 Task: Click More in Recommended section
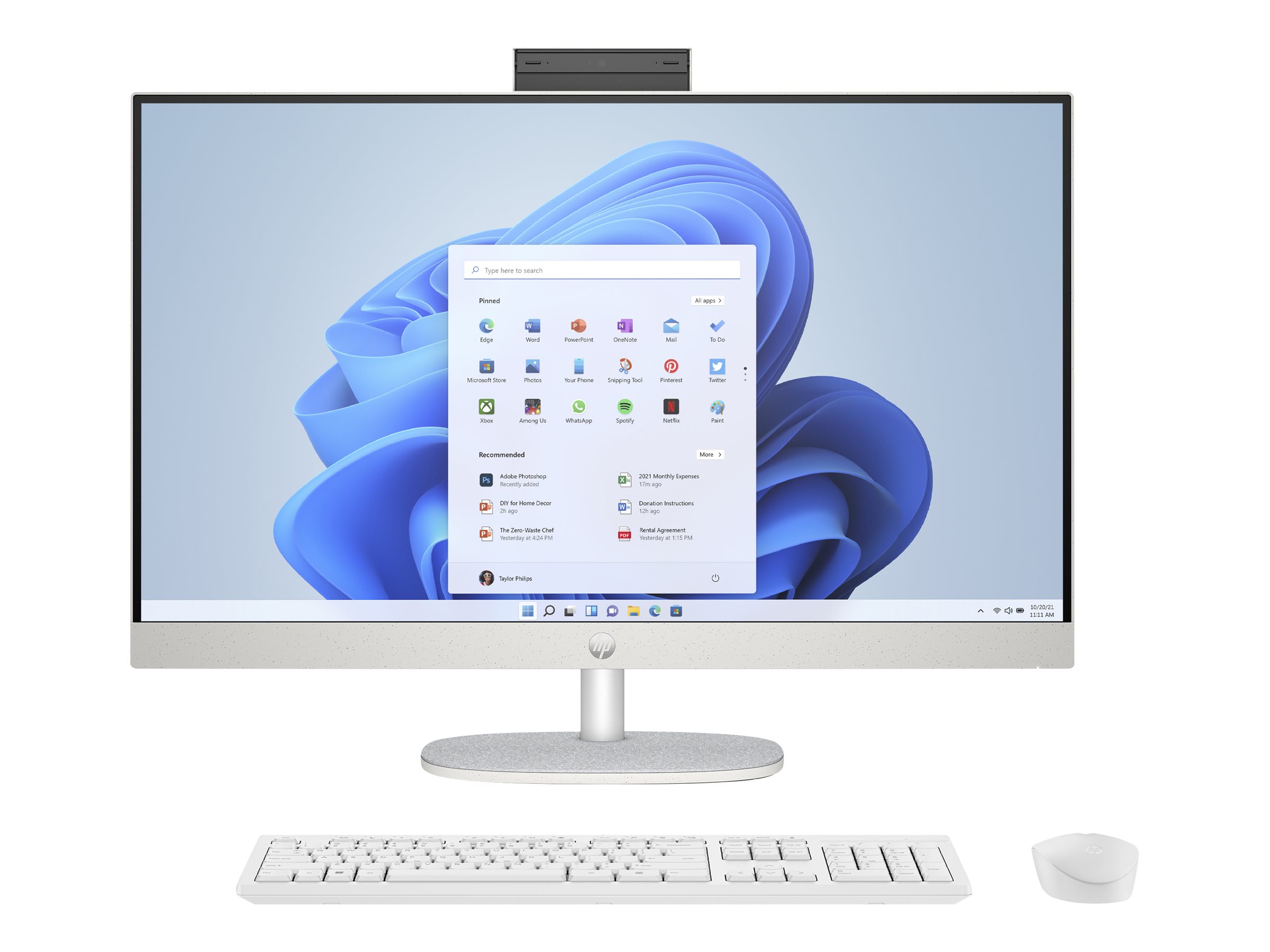(711, 454)
